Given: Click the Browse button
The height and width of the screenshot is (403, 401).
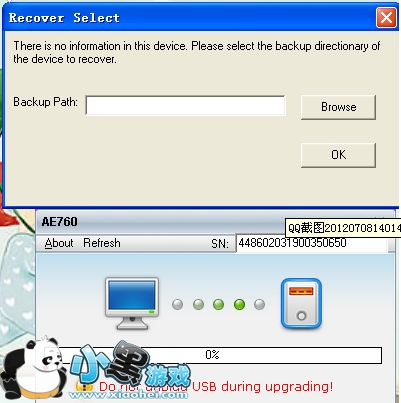Looking at the screenshot, I should 338,107.
